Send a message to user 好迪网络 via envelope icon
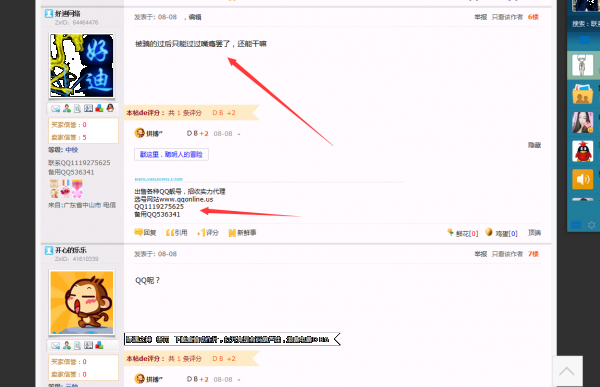Viewport: 600px width, 387px height. [55, 109]
